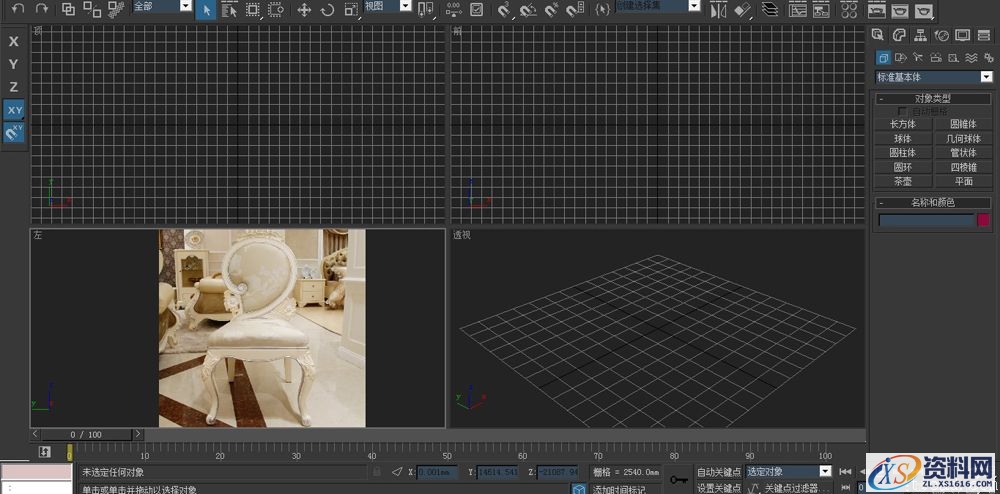
Task: Open the Layer Manager stack icon
Action: coord(770,10)
